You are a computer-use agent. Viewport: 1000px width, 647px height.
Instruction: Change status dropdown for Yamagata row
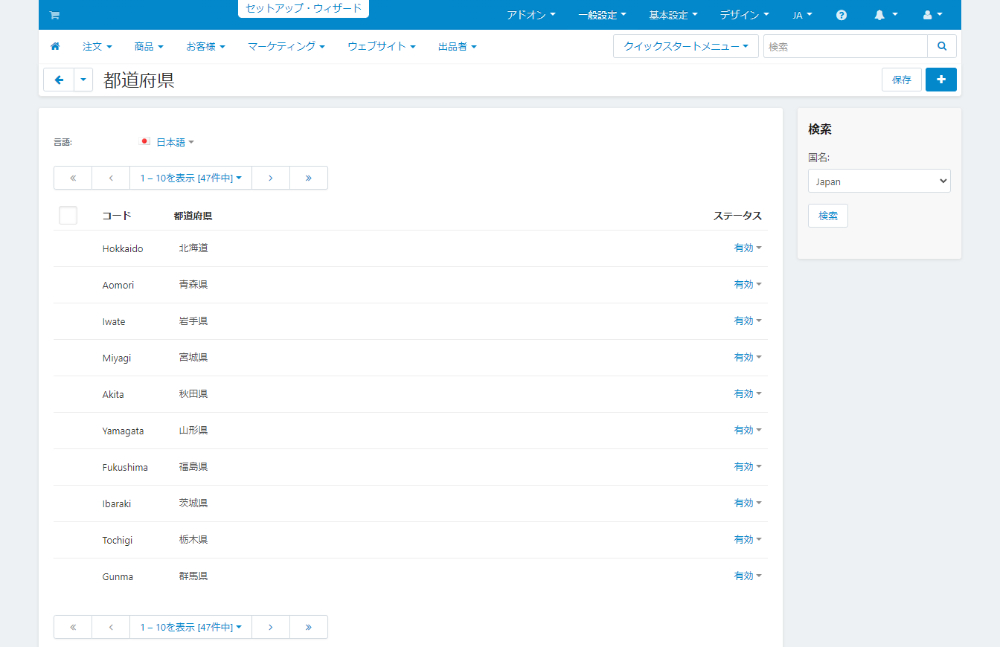click(x=747, y=430)
